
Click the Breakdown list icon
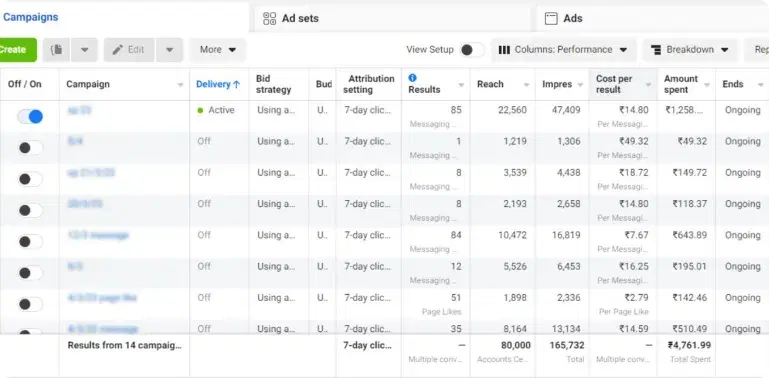coord(656,50)
